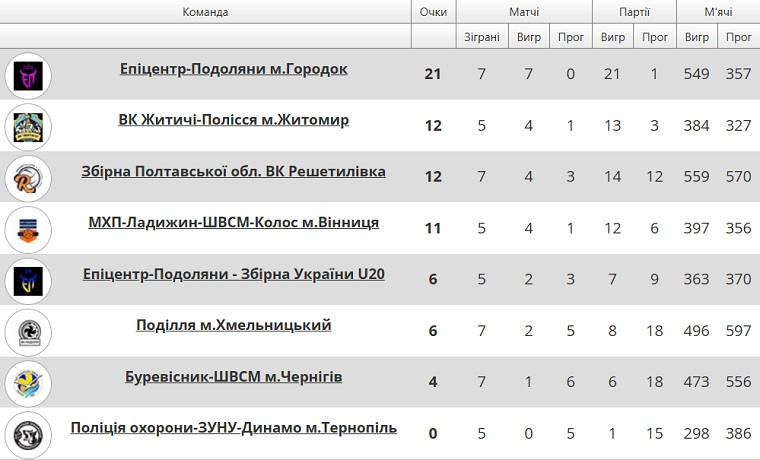
Task: Click the Буревісник-ШВСМ Чернігів team logo
Action: pyautogui.click(x=28, y=384)
